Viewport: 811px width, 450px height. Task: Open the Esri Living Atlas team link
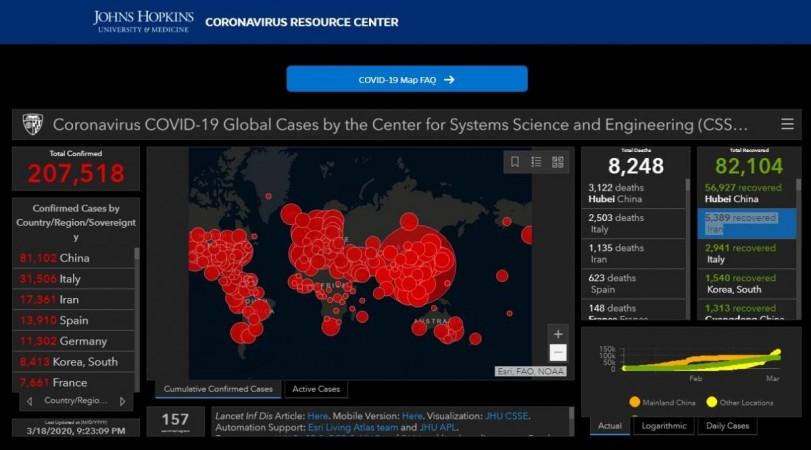(353, 428)
